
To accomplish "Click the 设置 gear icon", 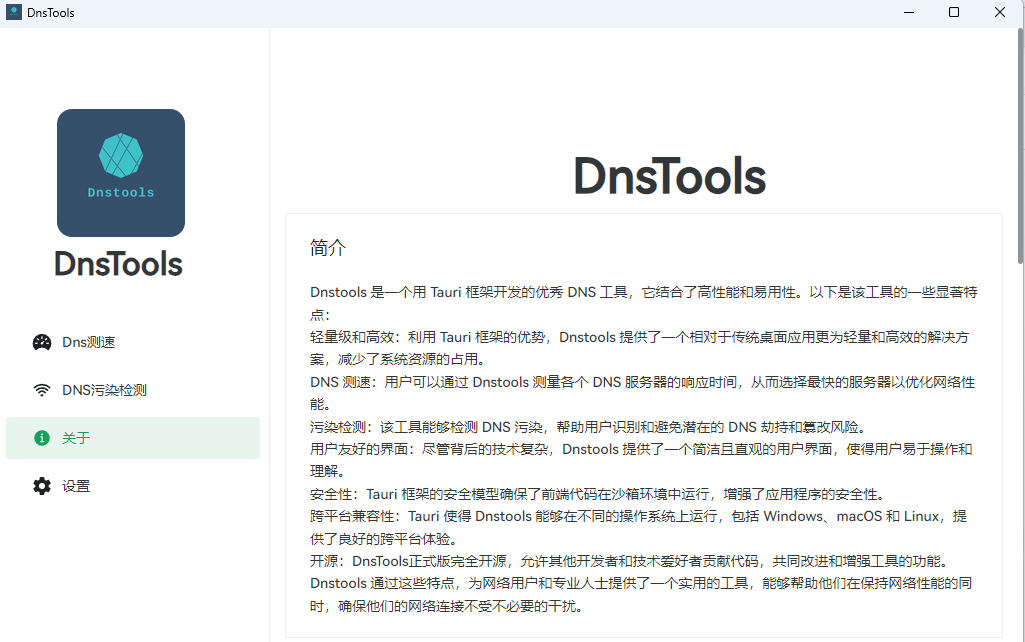I will click(42, 486).
